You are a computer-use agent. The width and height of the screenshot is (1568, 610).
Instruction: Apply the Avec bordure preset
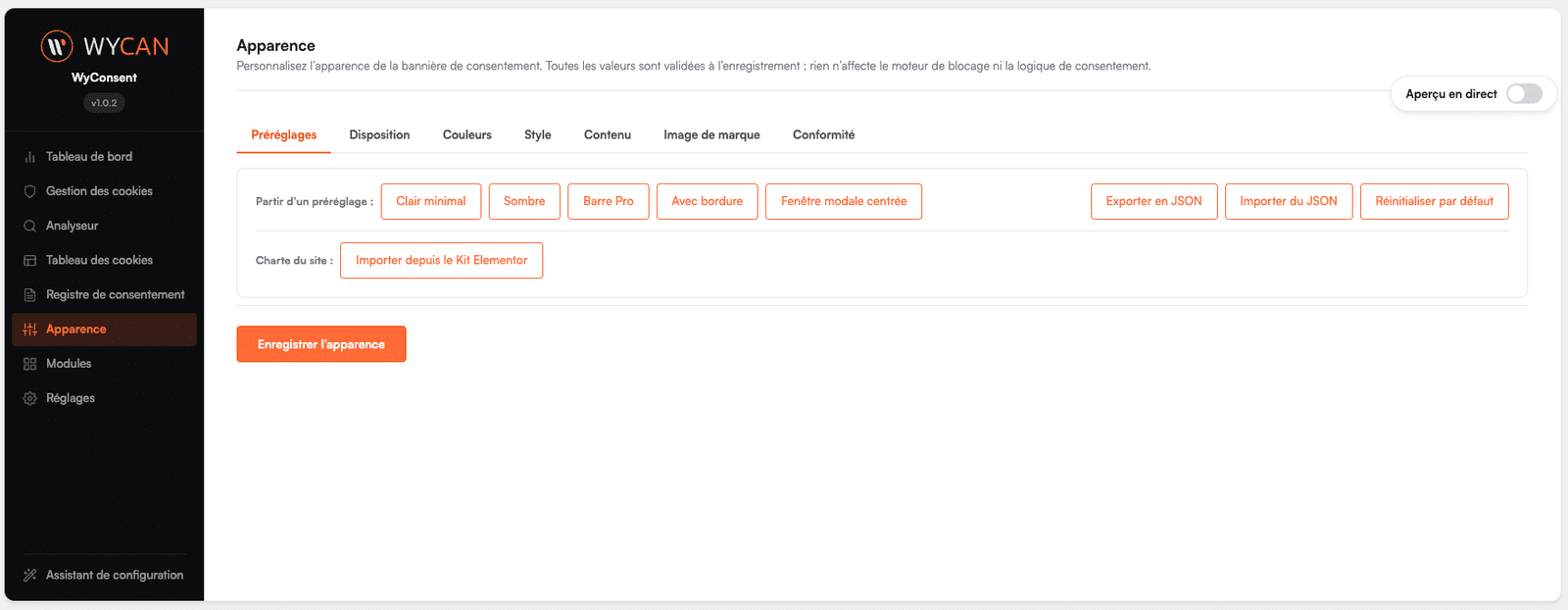pos(708,201)
